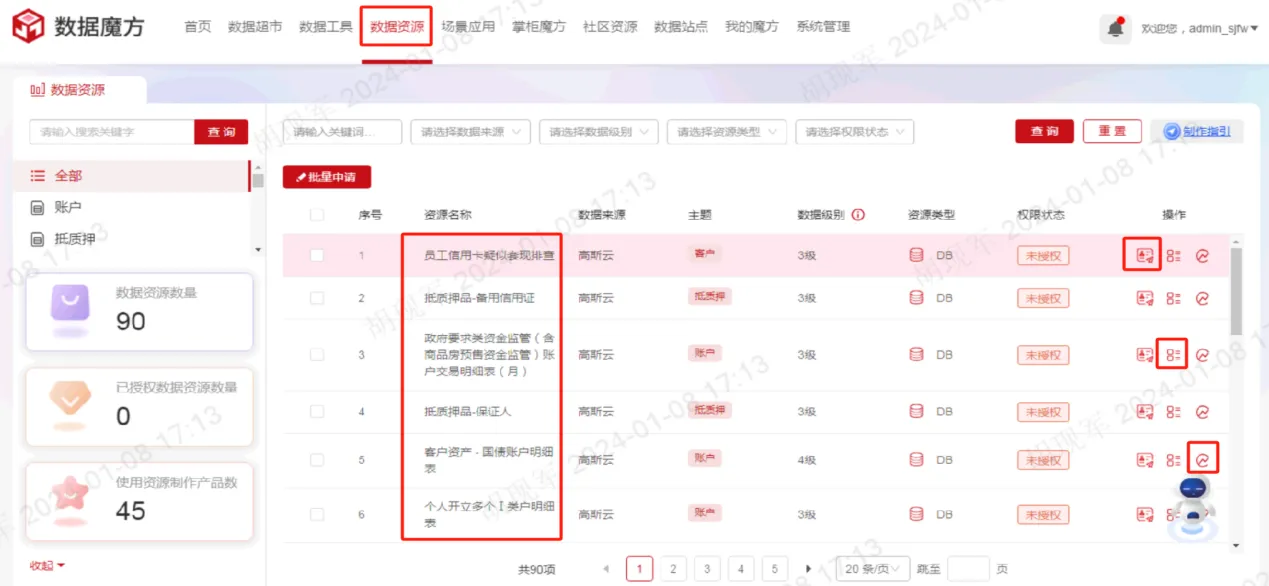Open the 社区资源 menu
Viewport: 1269px width, 586px height.
point(610,27)
